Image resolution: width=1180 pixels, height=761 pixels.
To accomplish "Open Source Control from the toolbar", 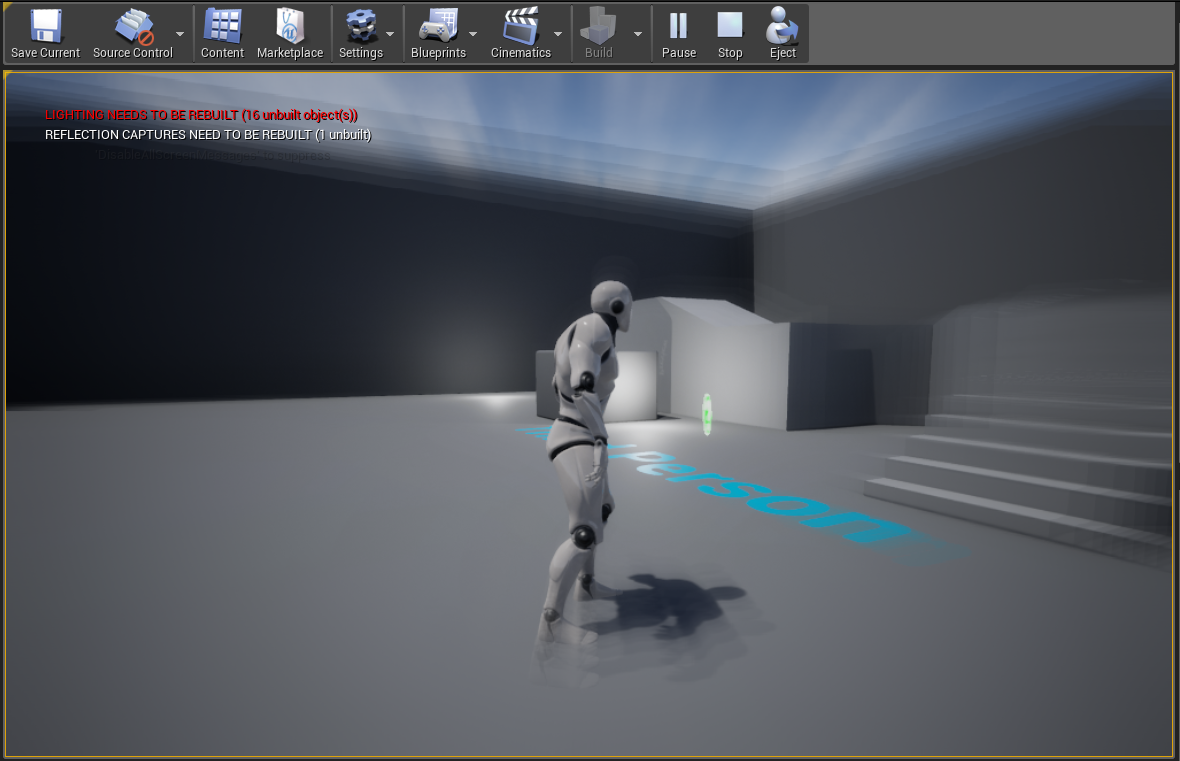I will coord(133,34).
